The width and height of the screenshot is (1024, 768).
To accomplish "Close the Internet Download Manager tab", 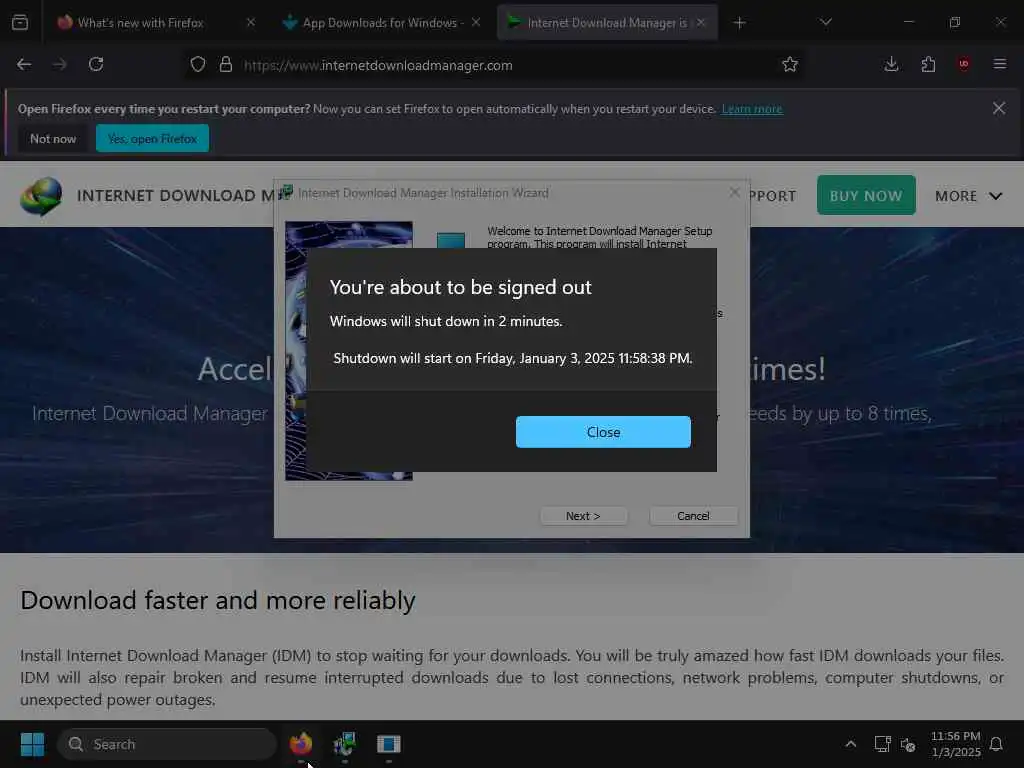I will tap(701, 23).
